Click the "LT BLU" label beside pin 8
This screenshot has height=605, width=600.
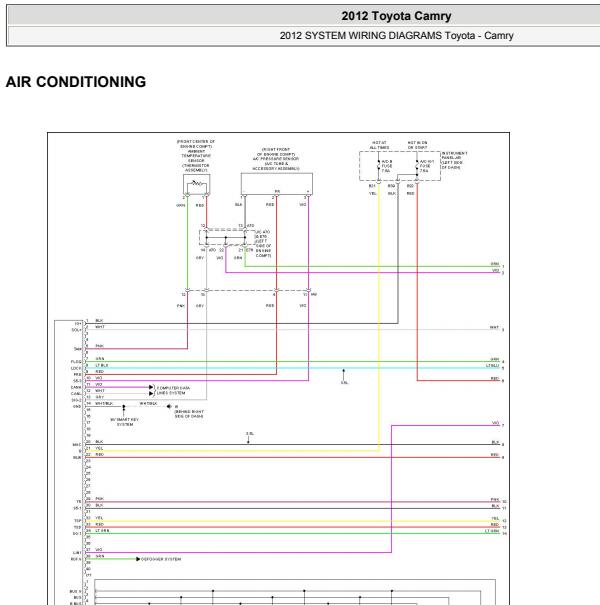102,365
